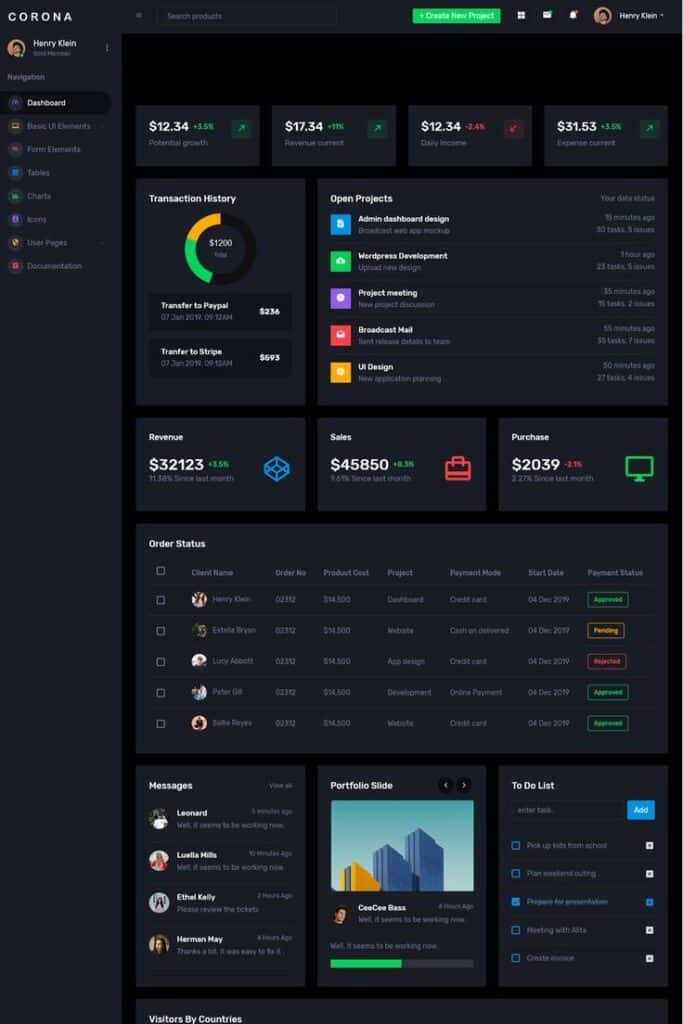Screen dimensions: 683x1024
Task: Uncheck the 'Prepare for presentation' task
Action: click(516, 901)
